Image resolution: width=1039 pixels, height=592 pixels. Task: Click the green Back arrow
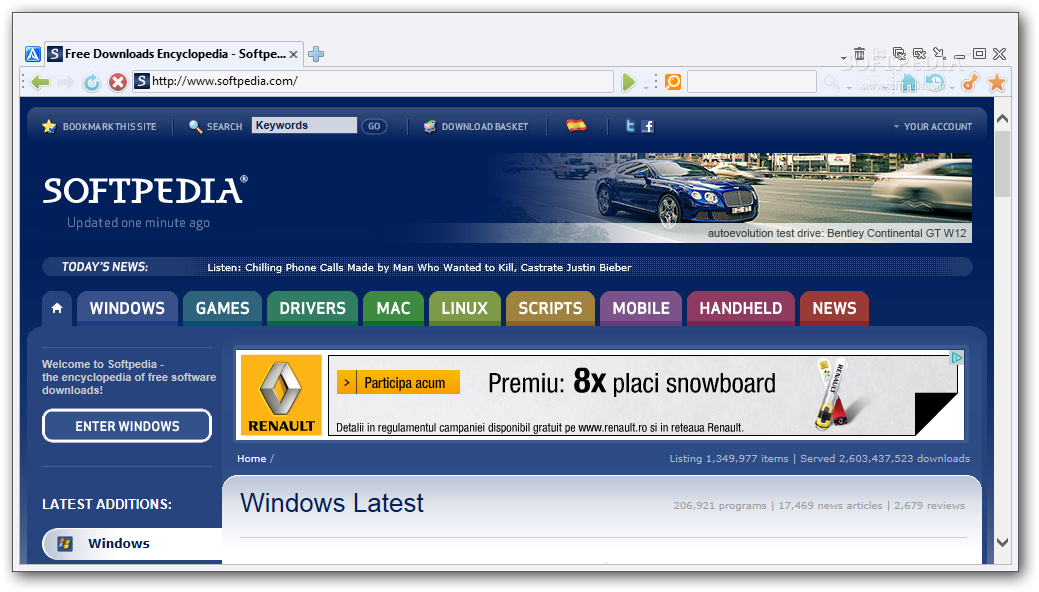[x=40, y=82]
